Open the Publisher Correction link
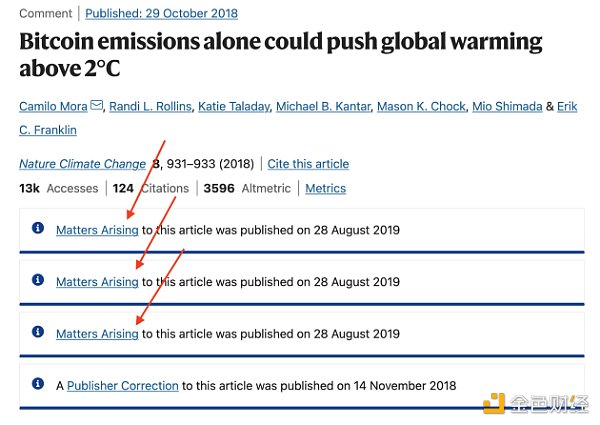This screenshot has width=600, height=425. (123, 385)
